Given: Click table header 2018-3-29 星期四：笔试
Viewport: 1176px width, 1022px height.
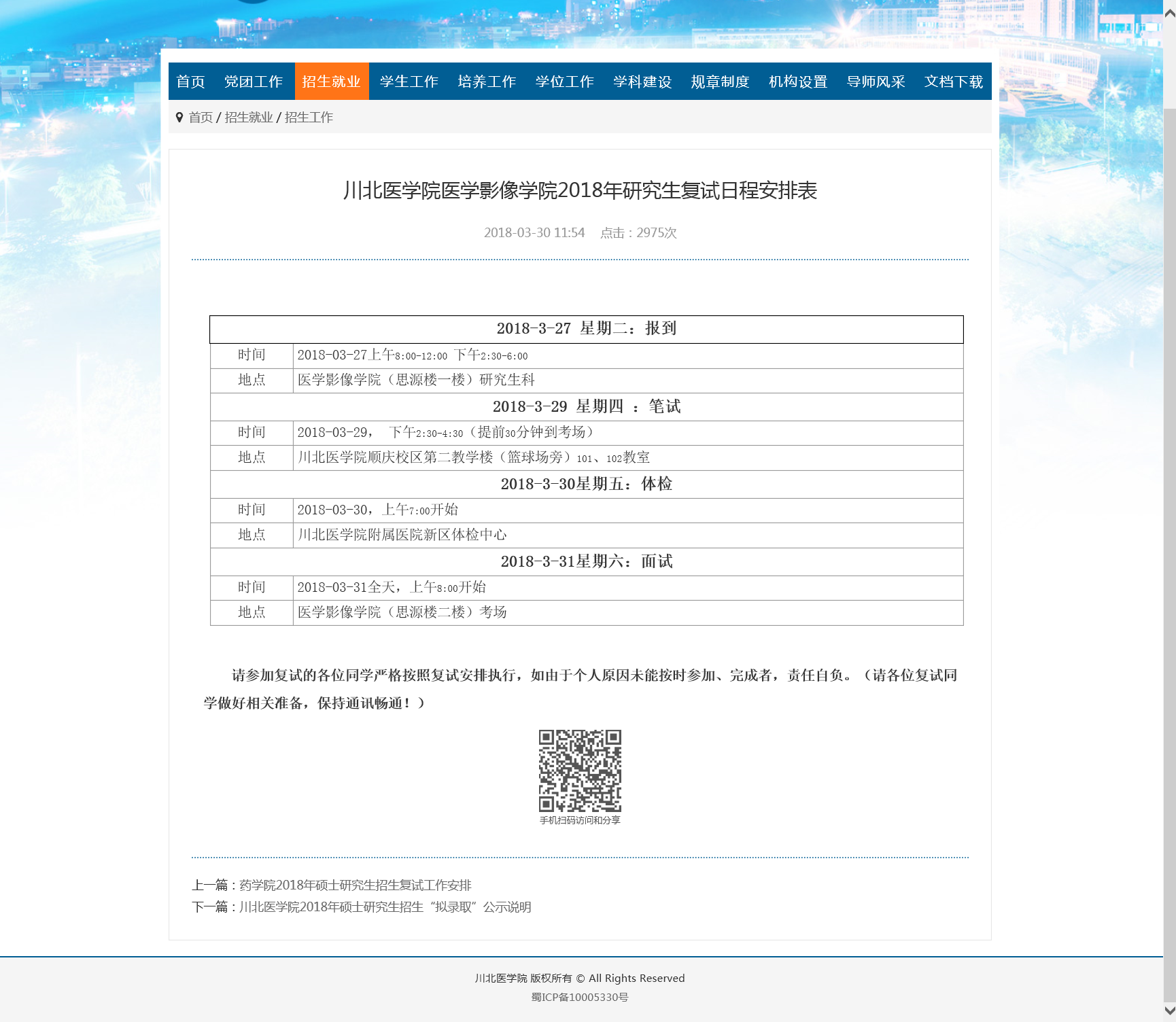Looking at the screenshot, I should click(587, 406).
